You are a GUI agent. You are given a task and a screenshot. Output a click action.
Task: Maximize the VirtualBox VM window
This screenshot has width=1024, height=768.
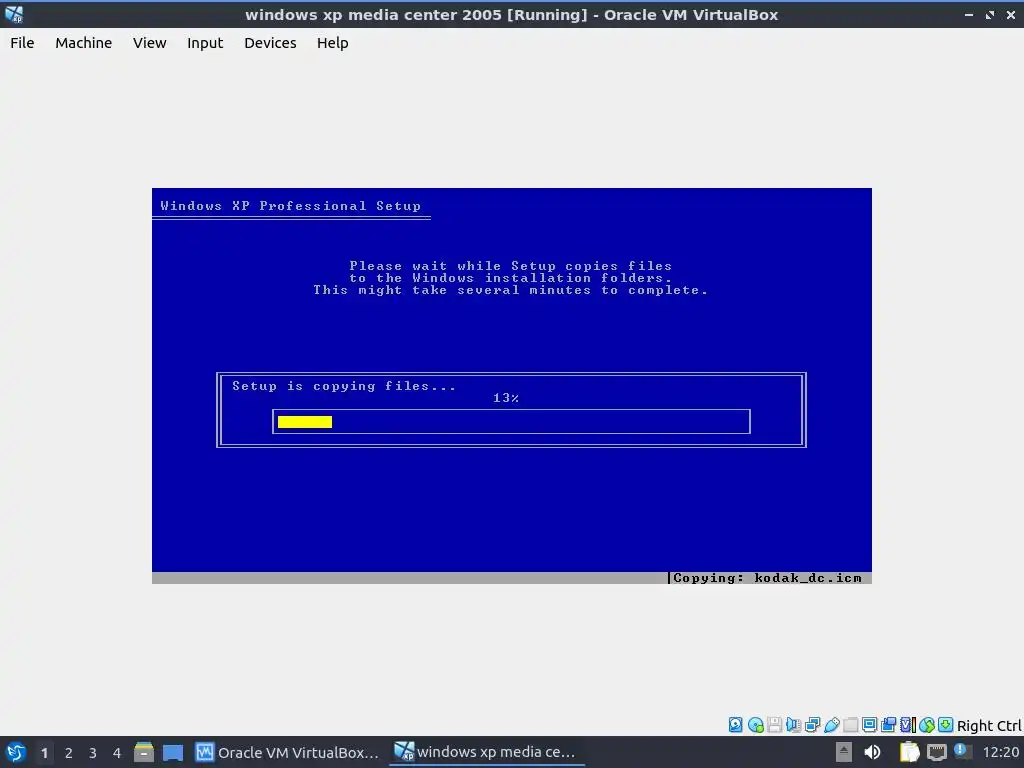tap(990, 14)
